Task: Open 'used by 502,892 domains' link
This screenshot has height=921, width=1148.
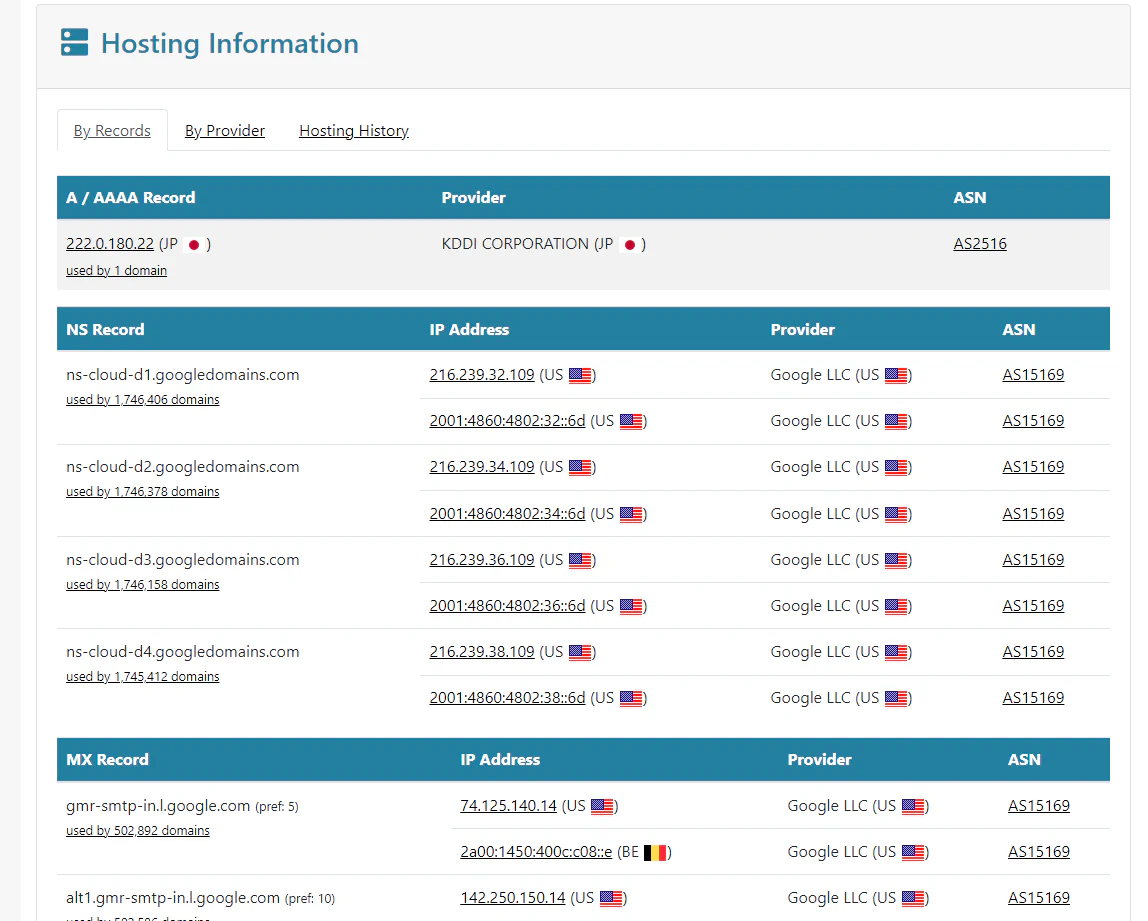Action: click(138, 831)
